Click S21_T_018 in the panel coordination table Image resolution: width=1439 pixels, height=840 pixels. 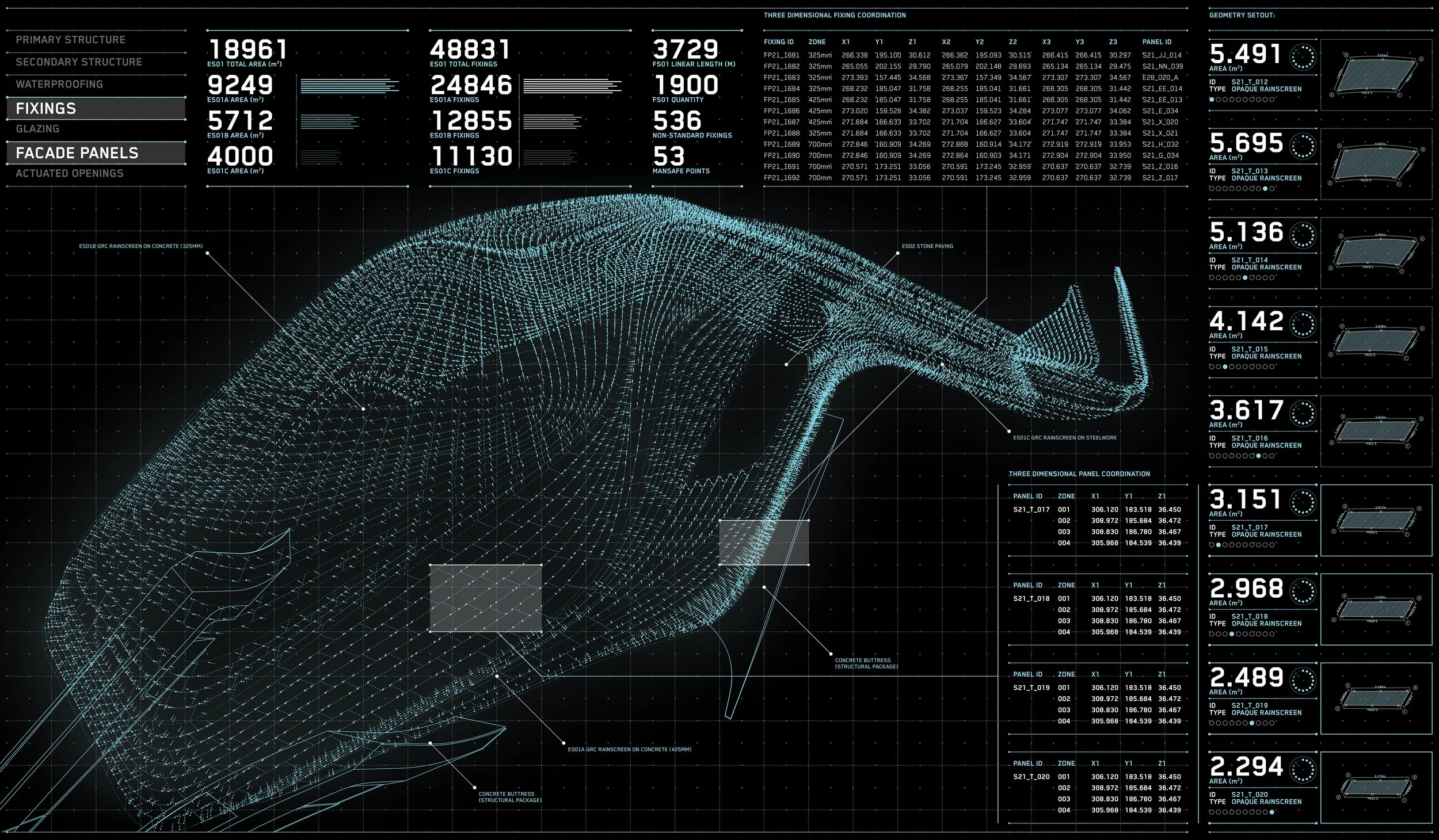(1031, 598)
